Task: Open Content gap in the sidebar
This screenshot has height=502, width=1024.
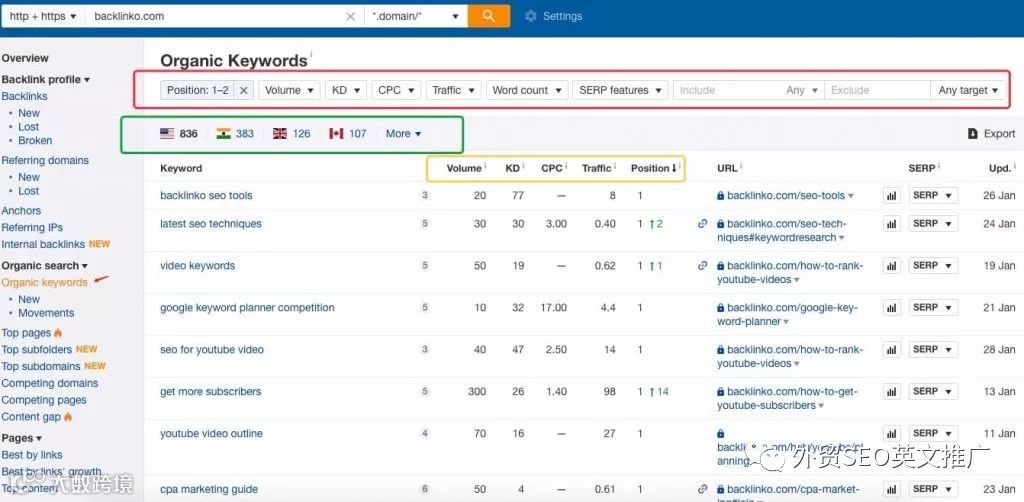Action: (x=31, y=416)
